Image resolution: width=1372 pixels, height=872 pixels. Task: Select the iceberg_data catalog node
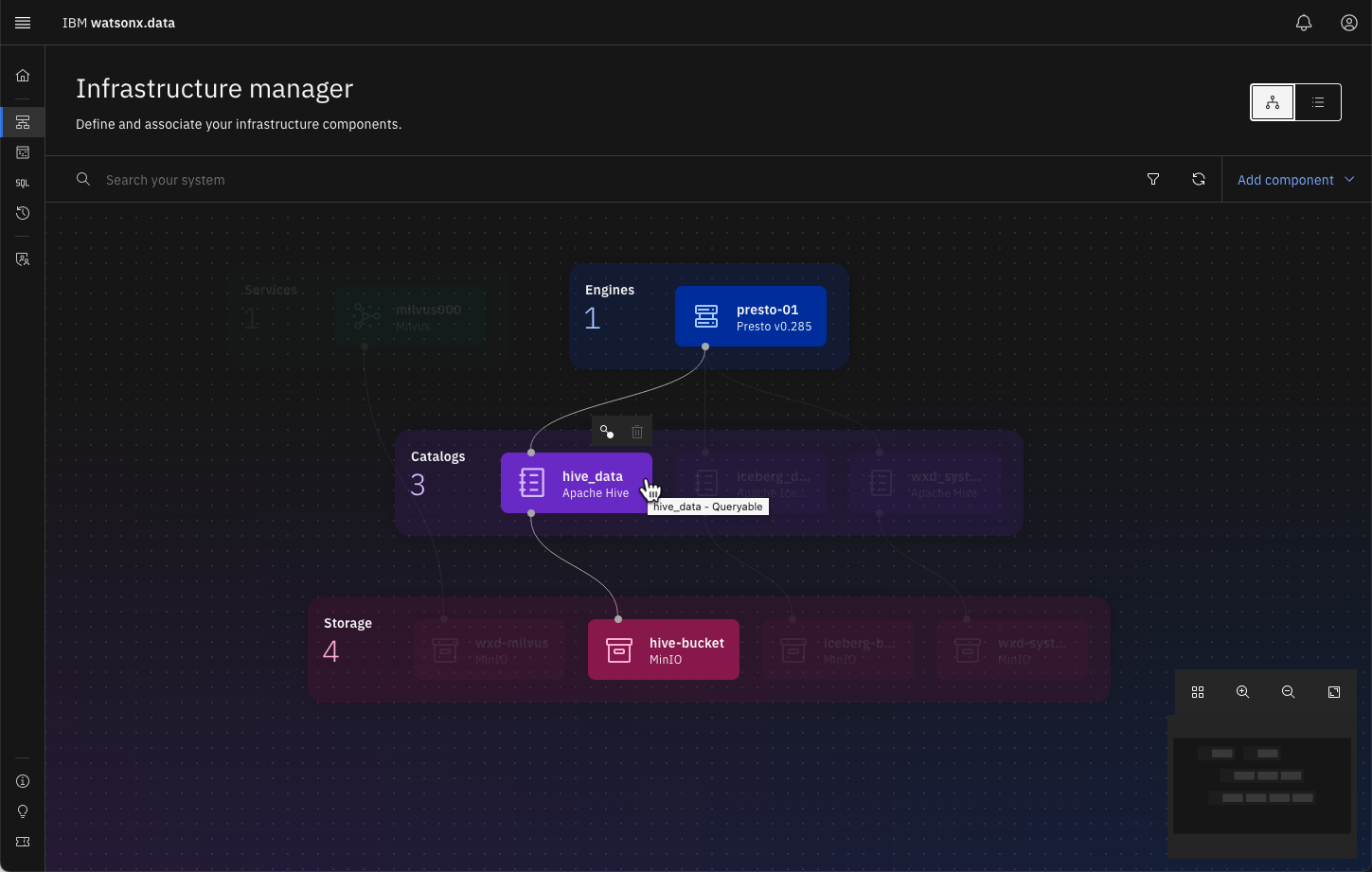click(x=751, y=483)
